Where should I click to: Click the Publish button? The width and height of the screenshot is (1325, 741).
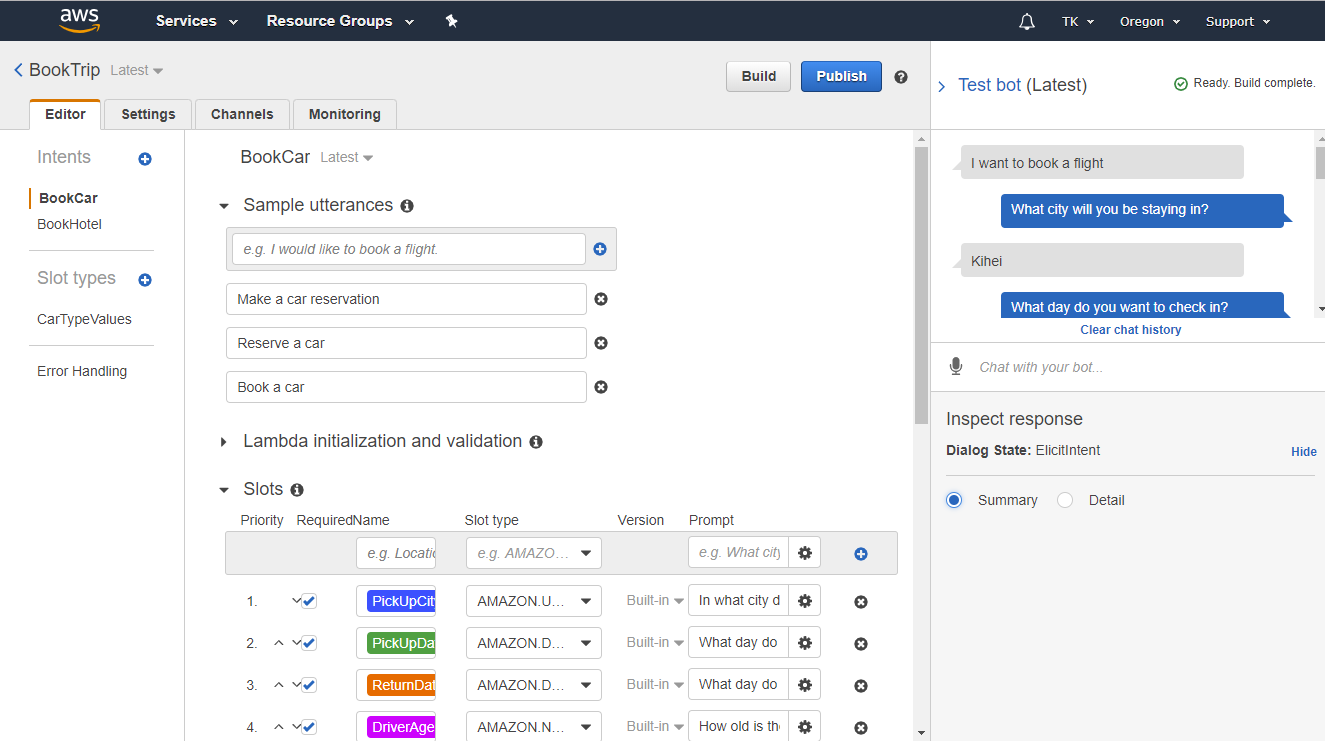[x=841, y=76]
